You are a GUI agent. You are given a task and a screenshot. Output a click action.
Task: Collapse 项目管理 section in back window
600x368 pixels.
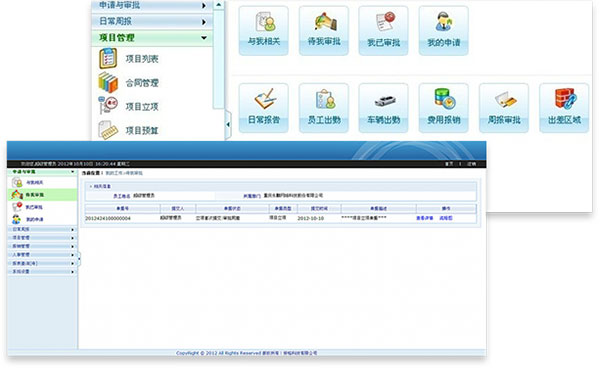coord(152,38)
